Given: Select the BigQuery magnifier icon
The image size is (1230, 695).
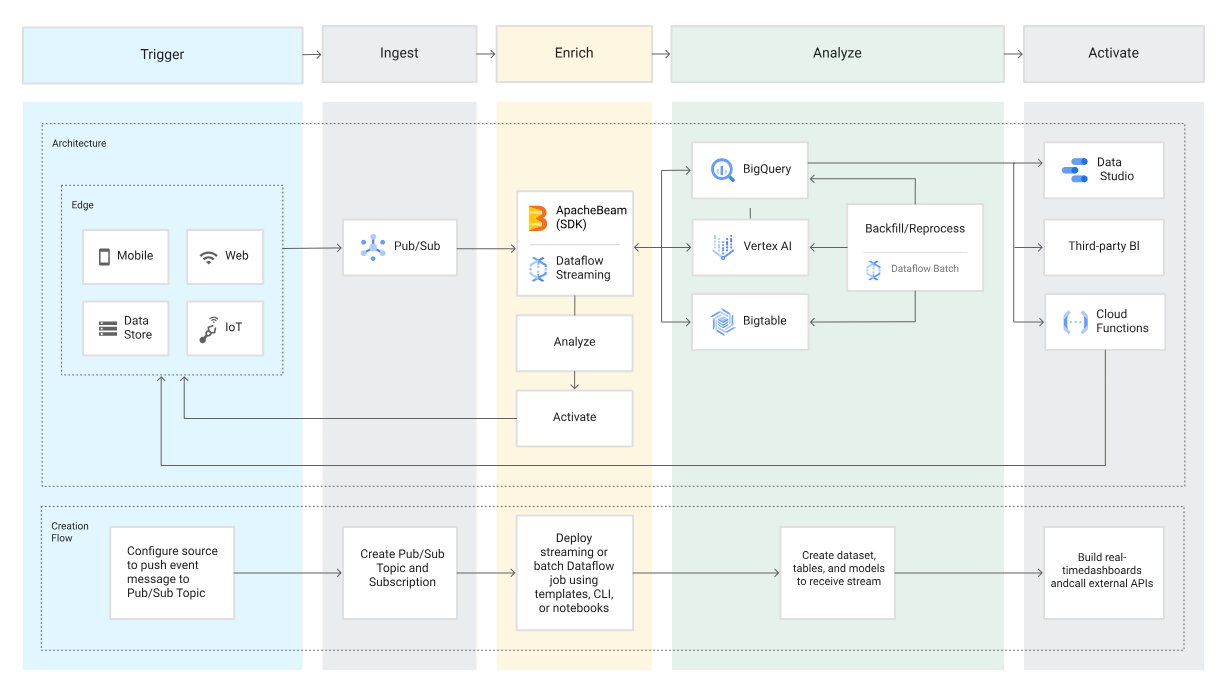Looking at the screenshot, I should click(x=722, y=169).
